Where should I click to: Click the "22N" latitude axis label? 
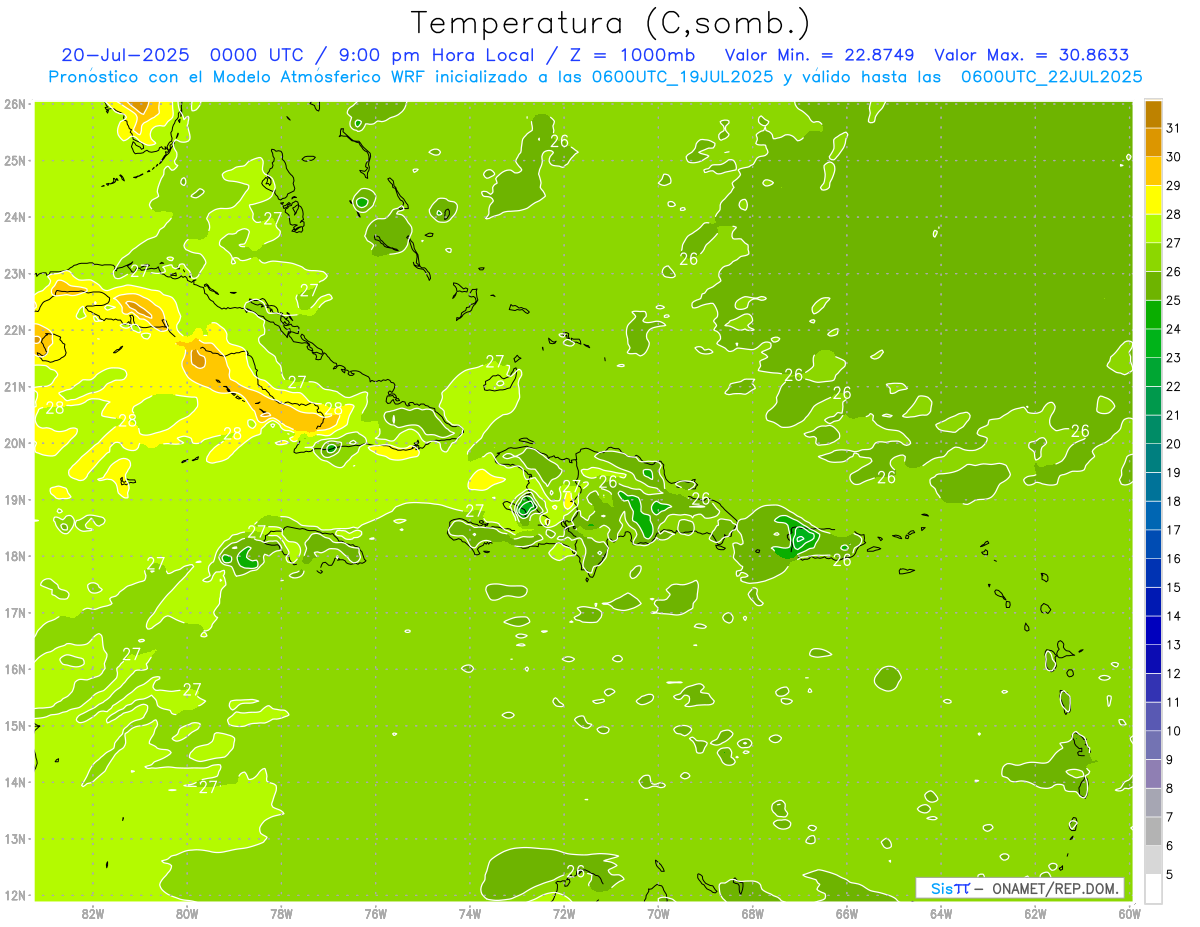coord(14,329)
